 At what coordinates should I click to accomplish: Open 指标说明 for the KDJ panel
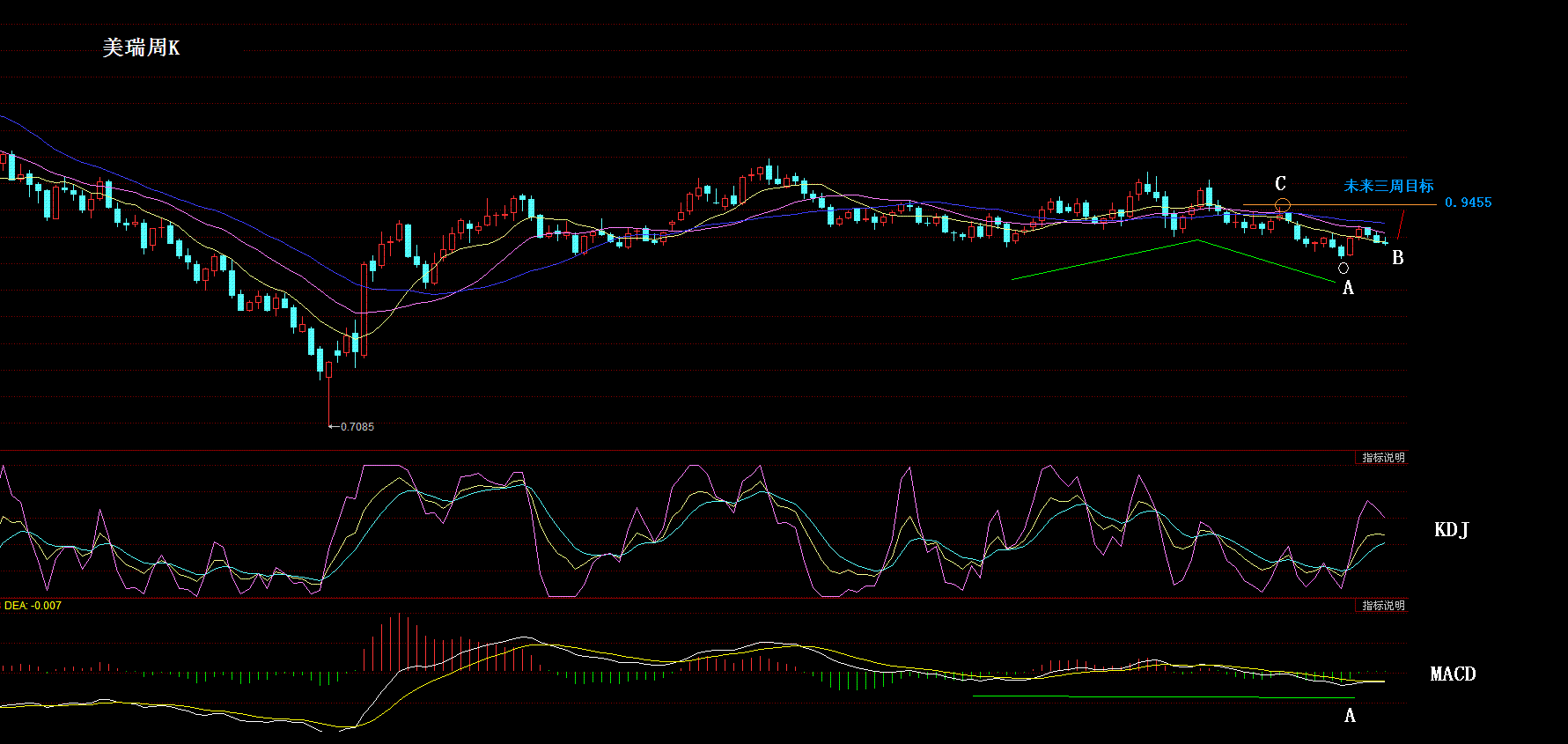pos(1383,458)
